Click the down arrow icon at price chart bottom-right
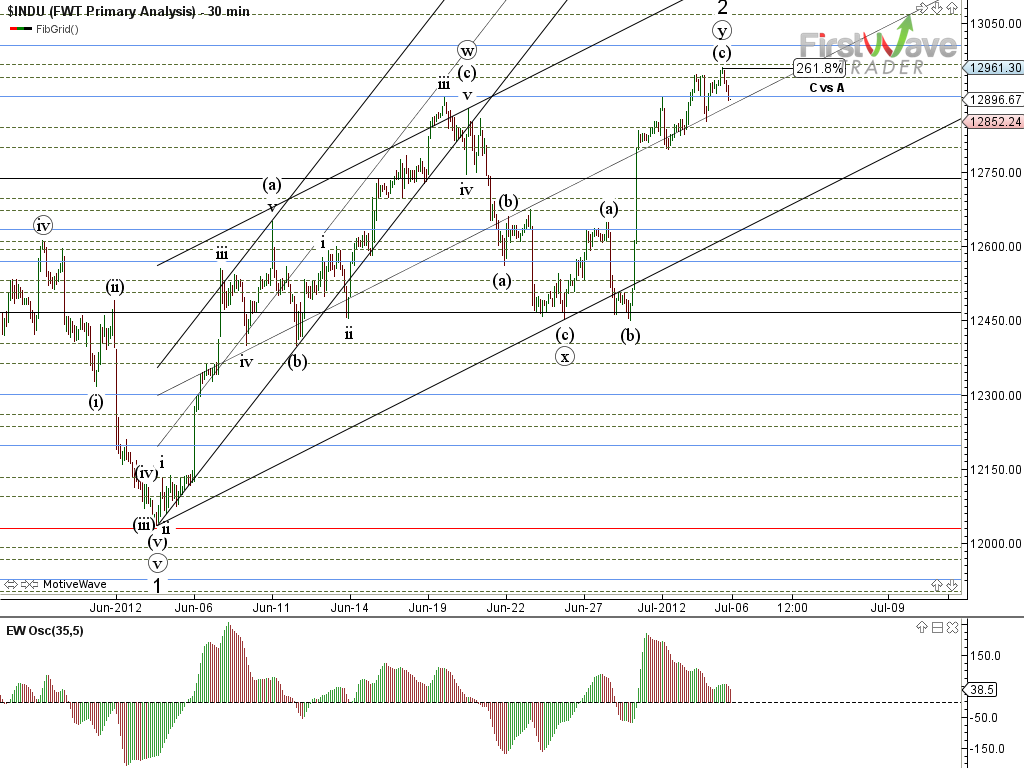This screenshot has width=1024, height=768. (x=951, y=584)
